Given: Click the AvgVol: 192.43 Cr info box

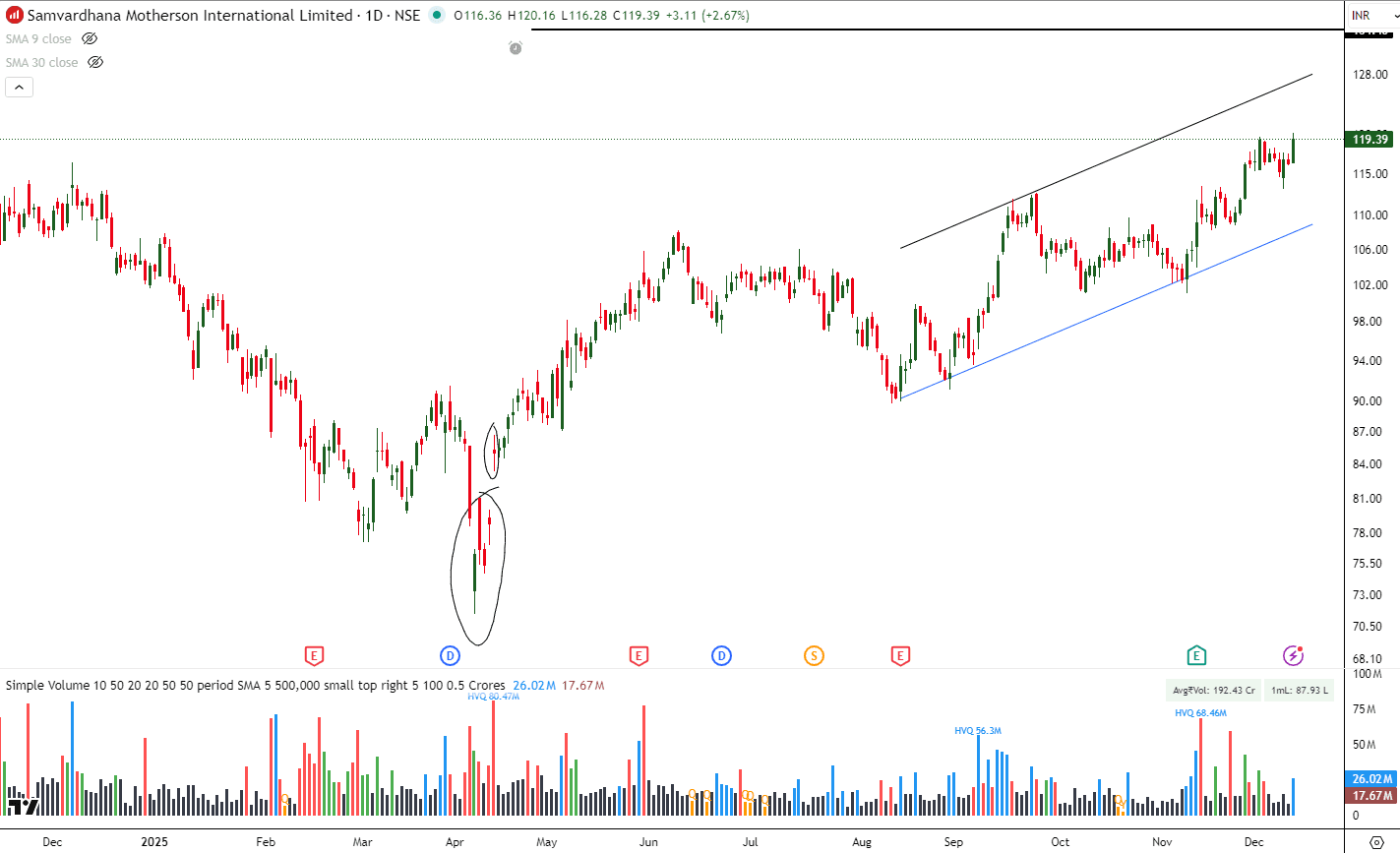Looking at the screenshot, I should [1214, 690].
